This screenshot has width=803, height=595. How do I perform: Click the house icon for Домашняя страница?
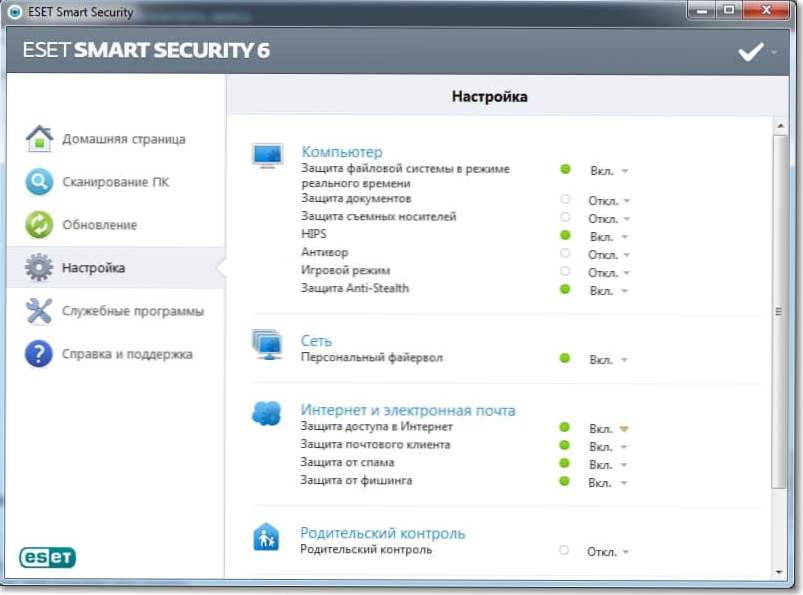click(x=39, y=139)
